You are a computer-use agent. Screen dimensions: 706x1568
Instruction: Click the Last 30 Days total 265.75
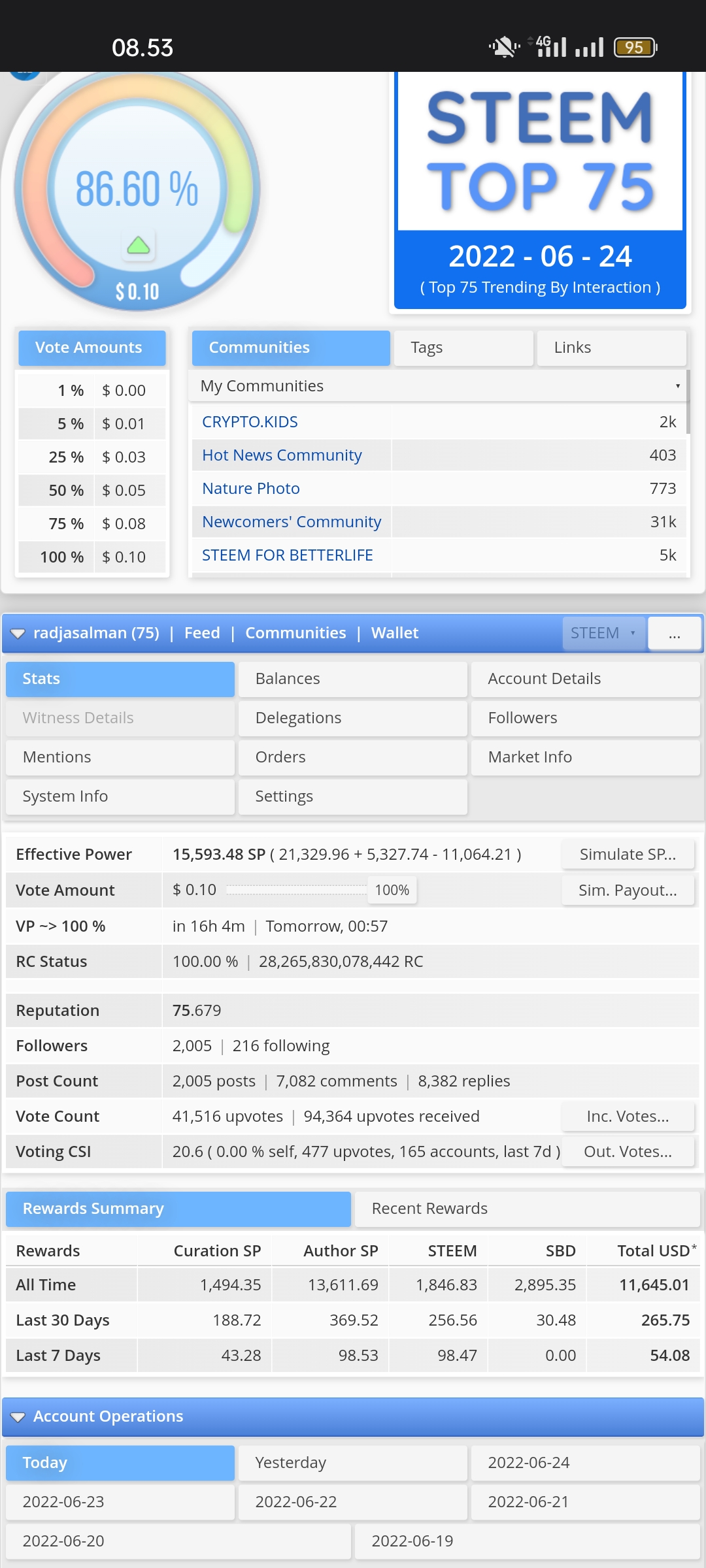point(665,1320)
